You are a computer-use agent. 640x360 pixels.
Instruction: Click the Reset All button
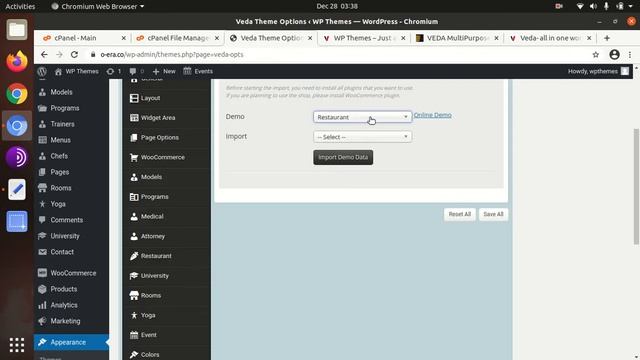pyautogui.click(x=460, y=214)
